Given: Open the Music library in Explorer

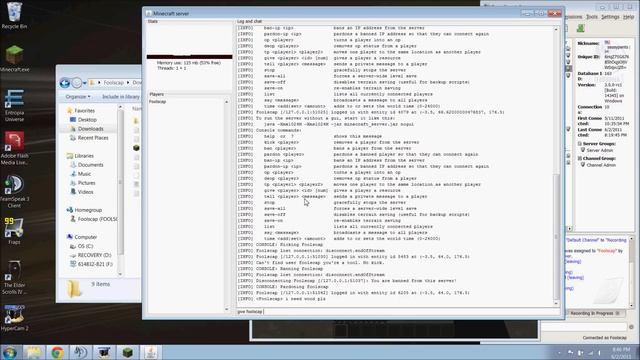Looking at the screenshot, I should [84, 173].
